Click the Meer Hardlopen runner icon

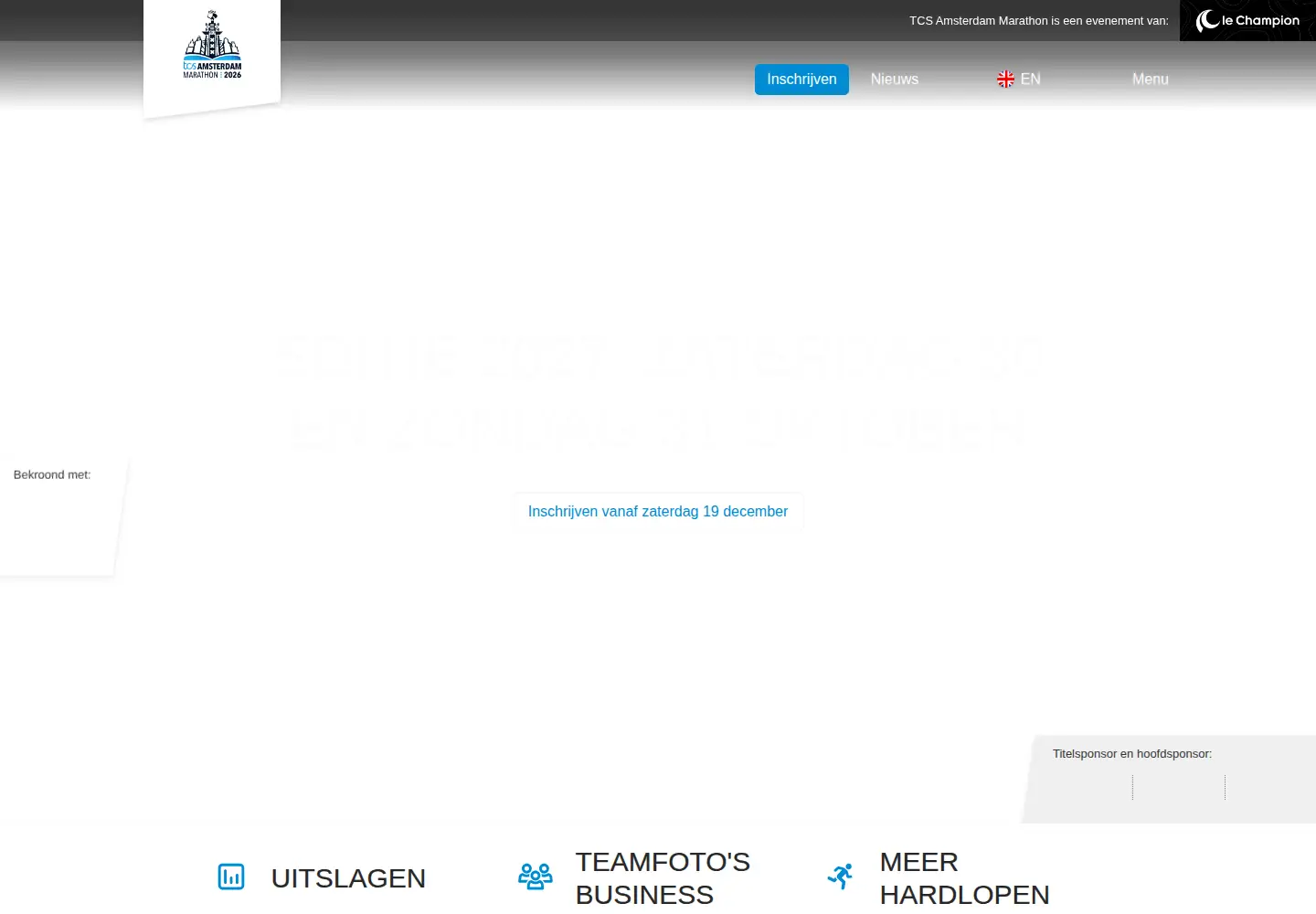(x=840, y=877)
